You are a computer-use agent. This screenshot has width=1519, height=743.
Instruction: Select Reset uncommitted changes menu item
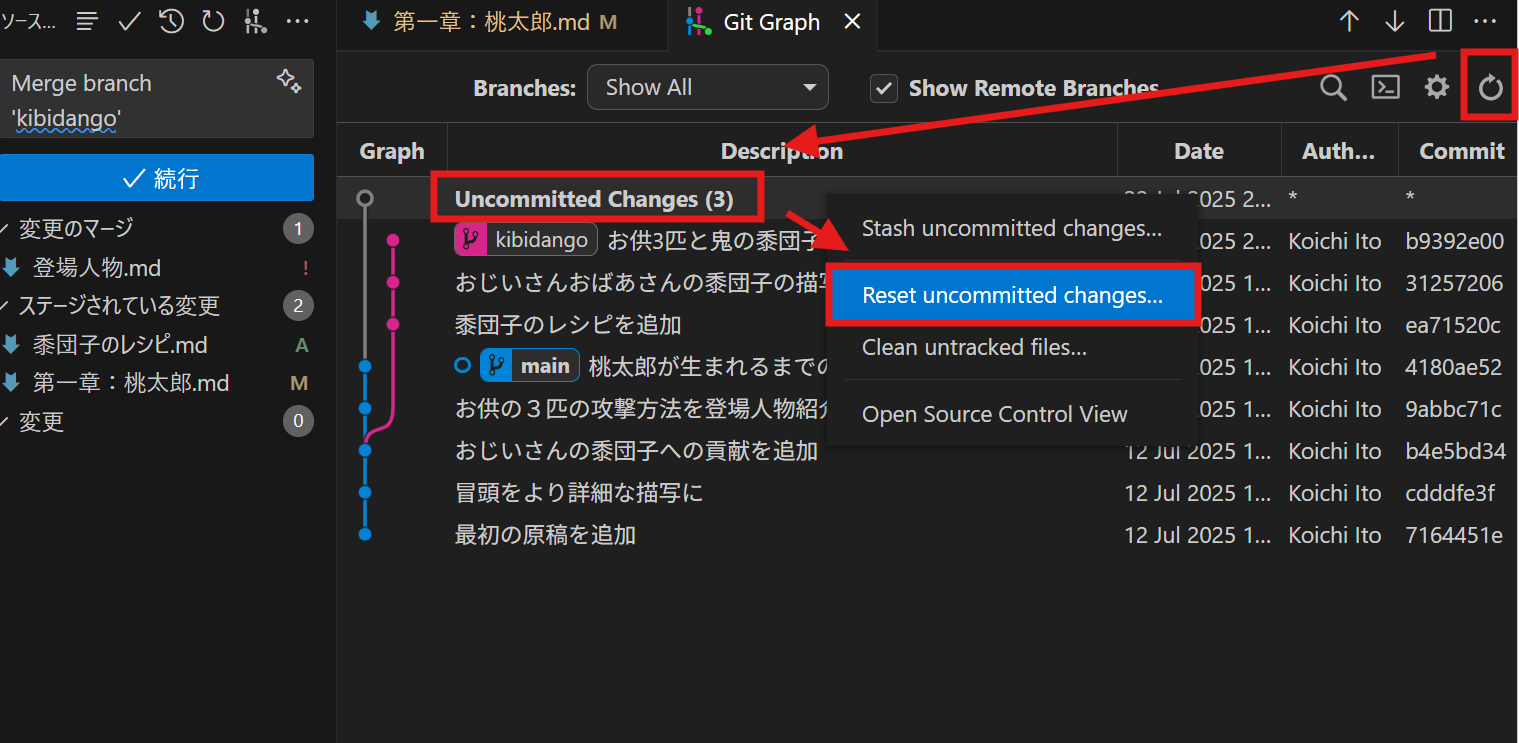point(1012,296)
